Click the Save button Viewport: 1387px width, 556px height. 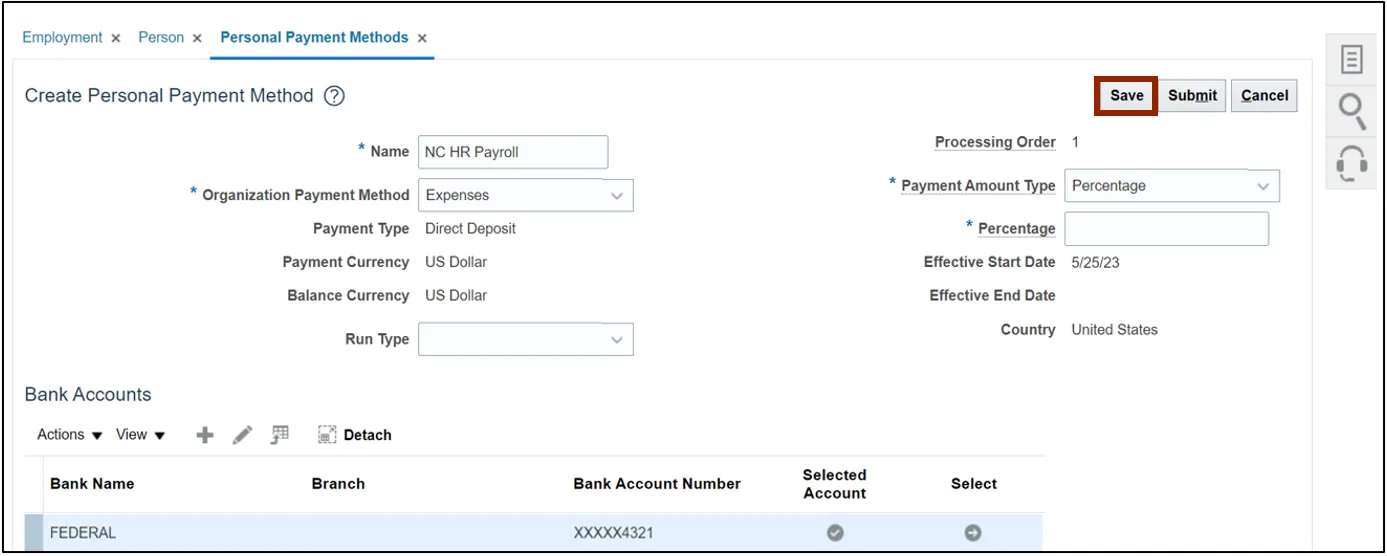(x=1126, y=96)
